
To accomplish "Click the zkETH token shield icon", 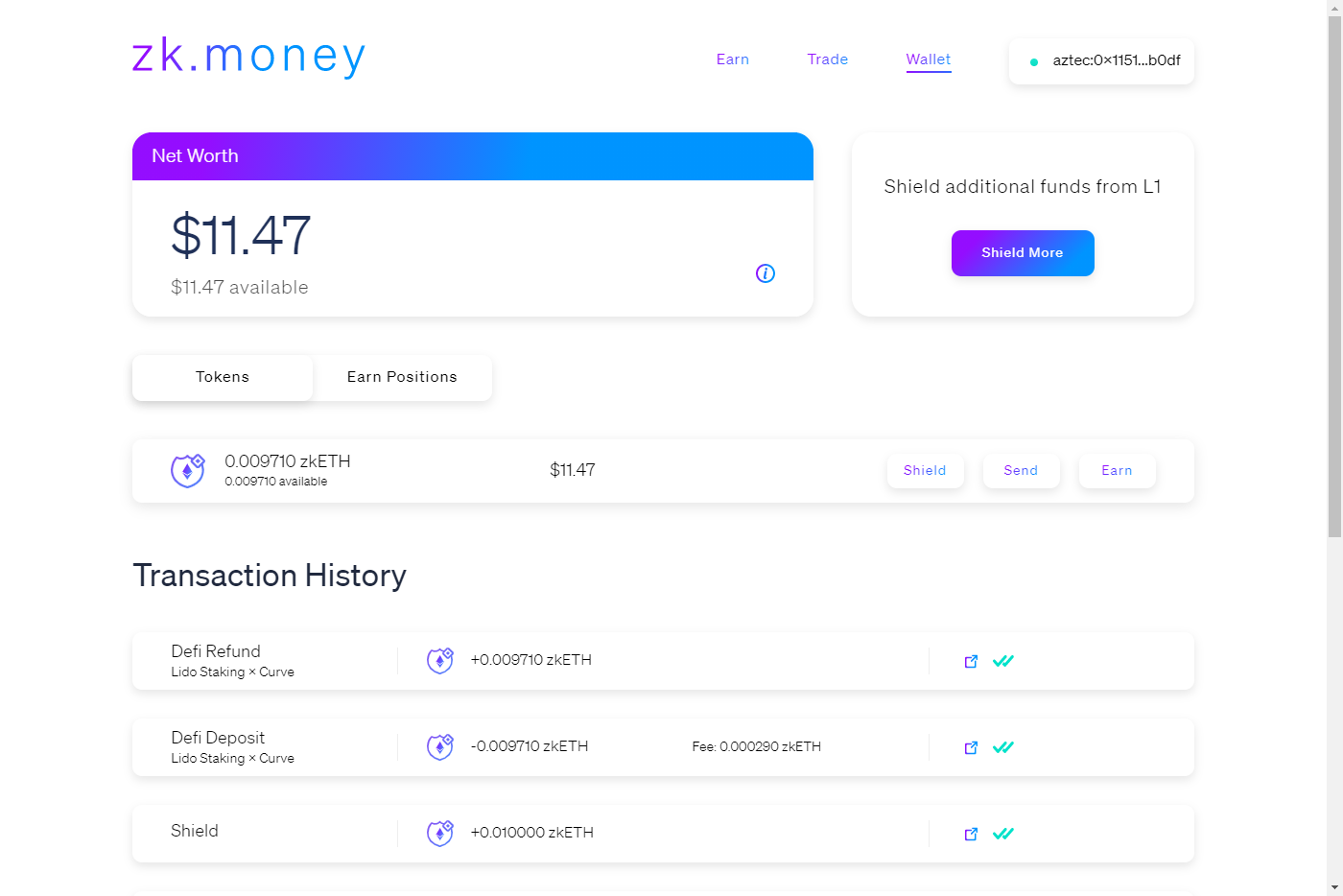I will point(188,471).
